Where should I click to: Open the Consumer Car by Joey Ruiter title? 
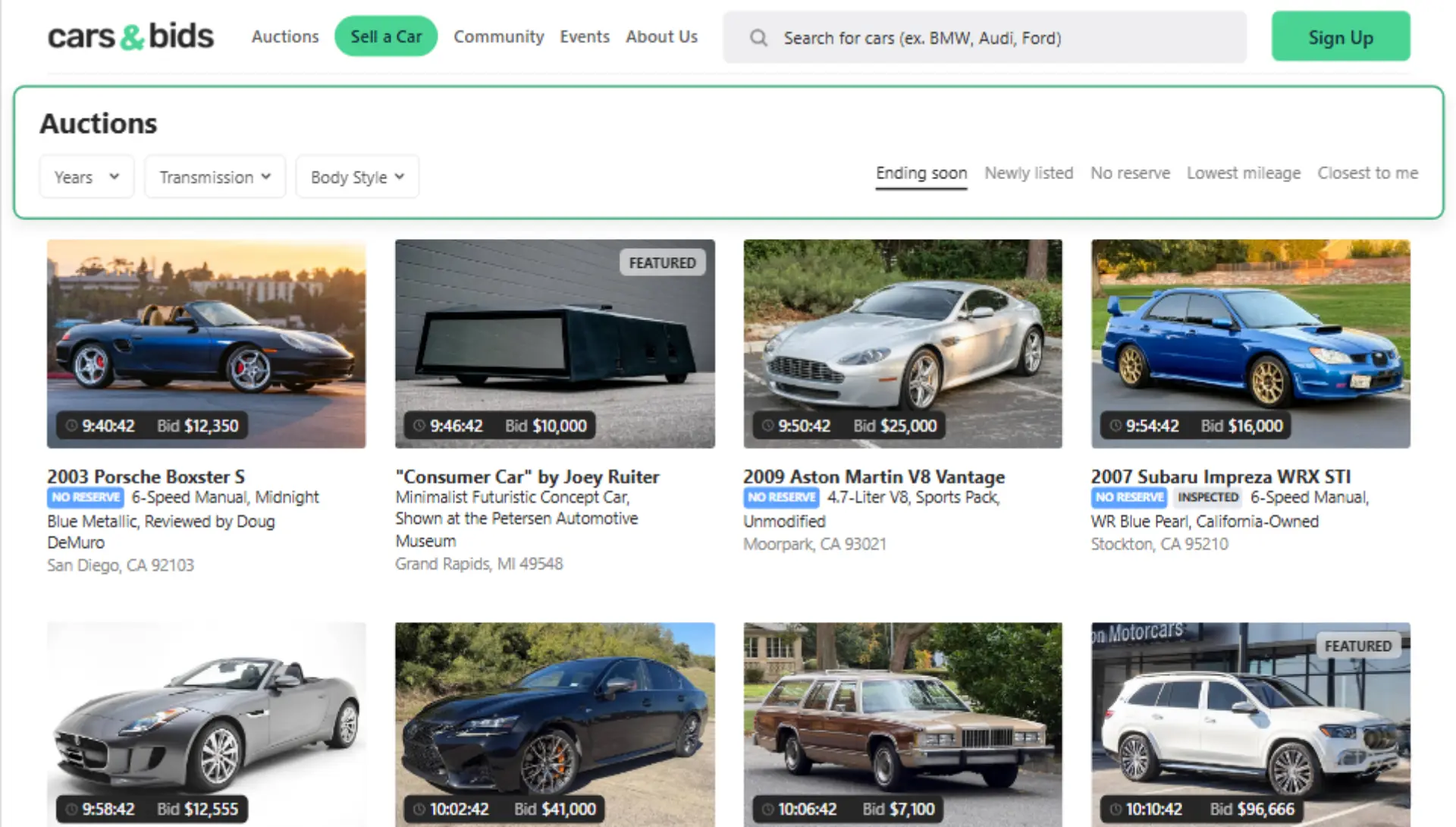pyautogui.click(x=527, y=476)
